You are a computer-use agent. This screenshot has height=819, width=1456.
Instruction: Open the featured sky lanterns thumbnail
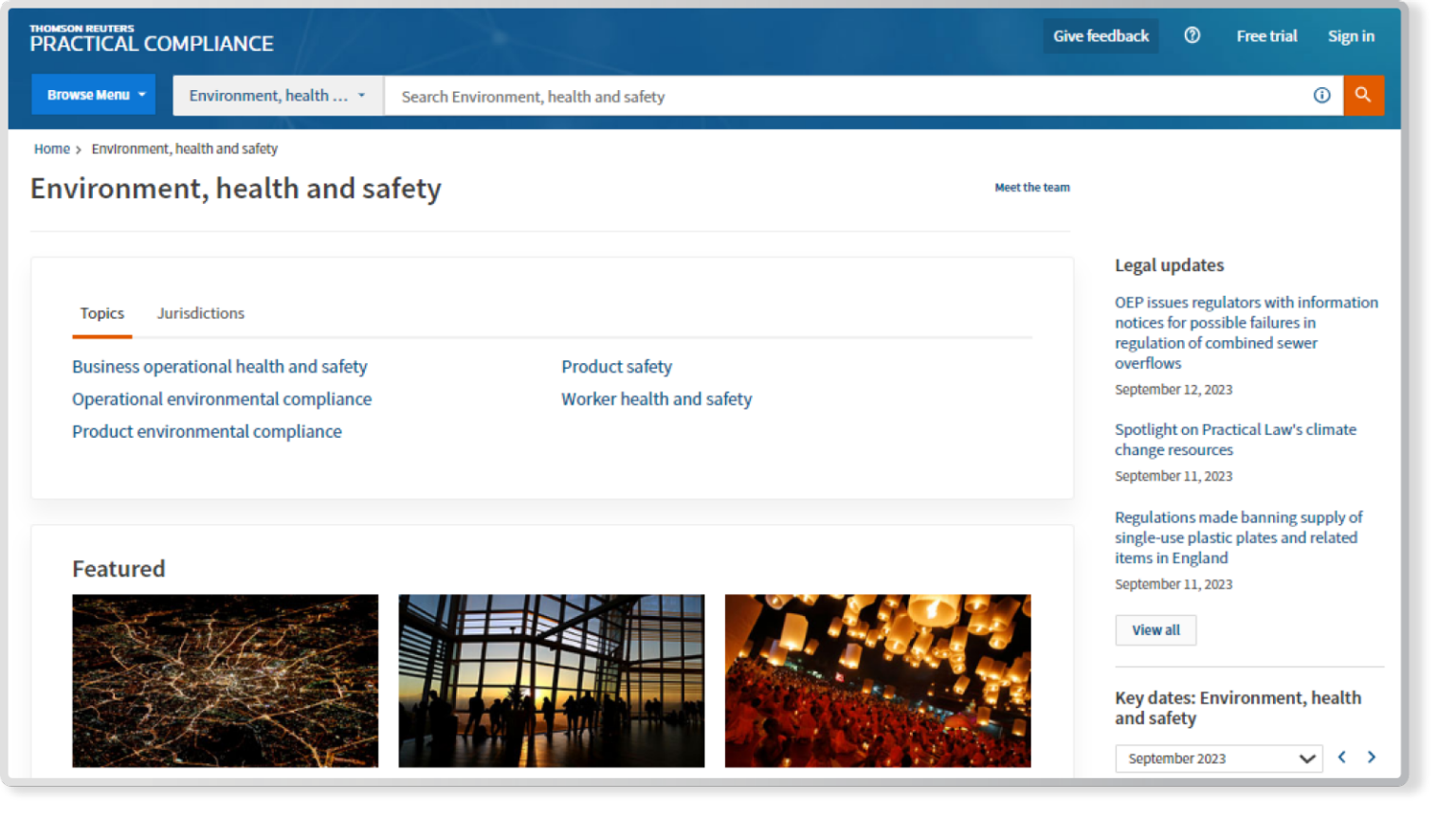click(877, 681)
